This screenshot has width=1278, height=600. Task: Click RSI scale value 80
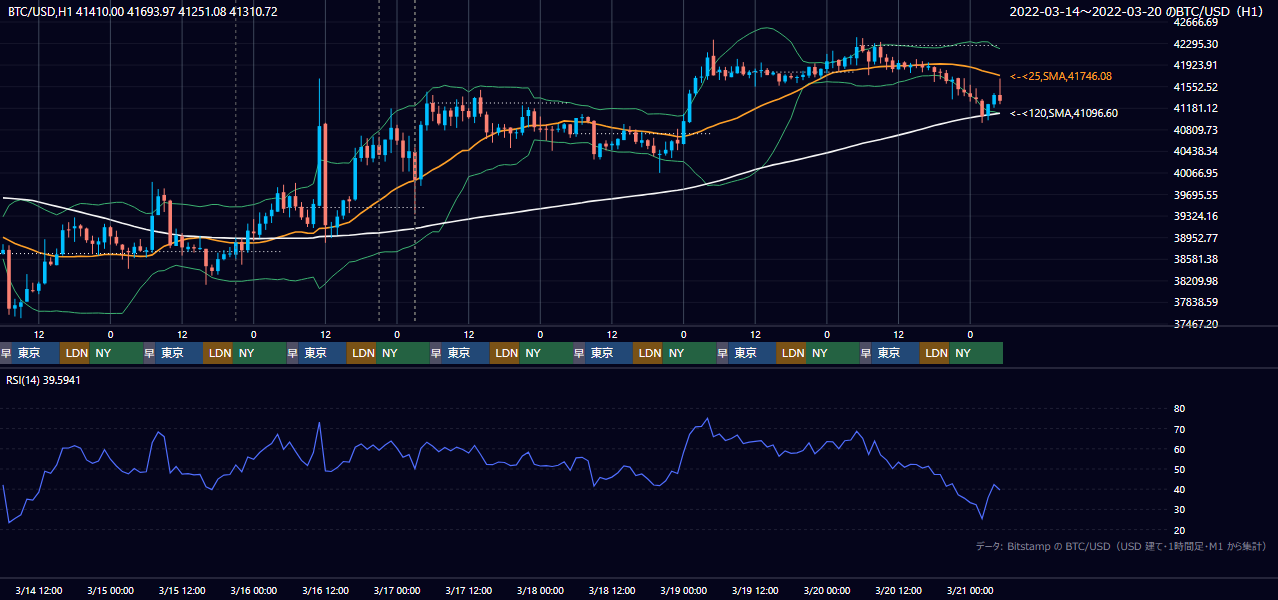coord(1179,409)
